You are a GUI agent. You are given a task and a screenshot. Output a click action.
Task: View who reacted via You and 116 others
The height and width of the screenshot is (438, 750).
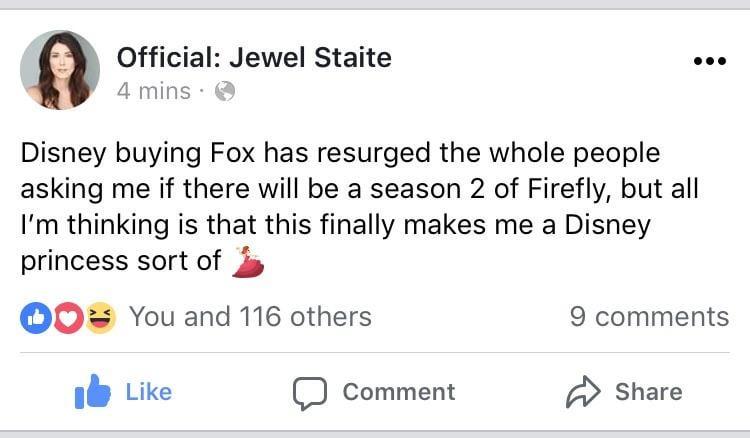tap(250, 317)
